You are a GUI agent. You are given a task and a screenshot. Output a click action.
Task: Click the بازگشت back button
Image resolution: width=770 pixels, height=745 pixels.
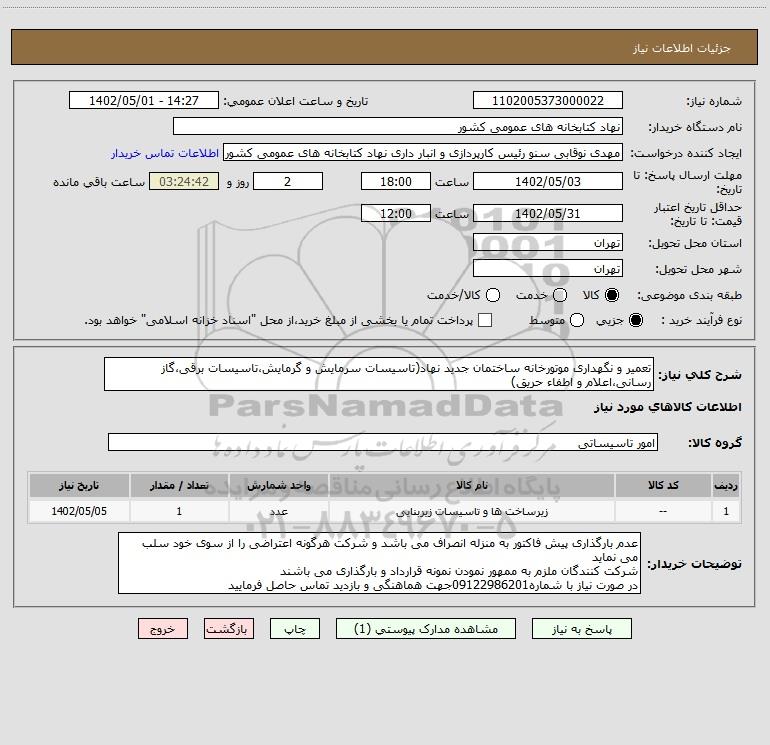click(x=229, y=629)
